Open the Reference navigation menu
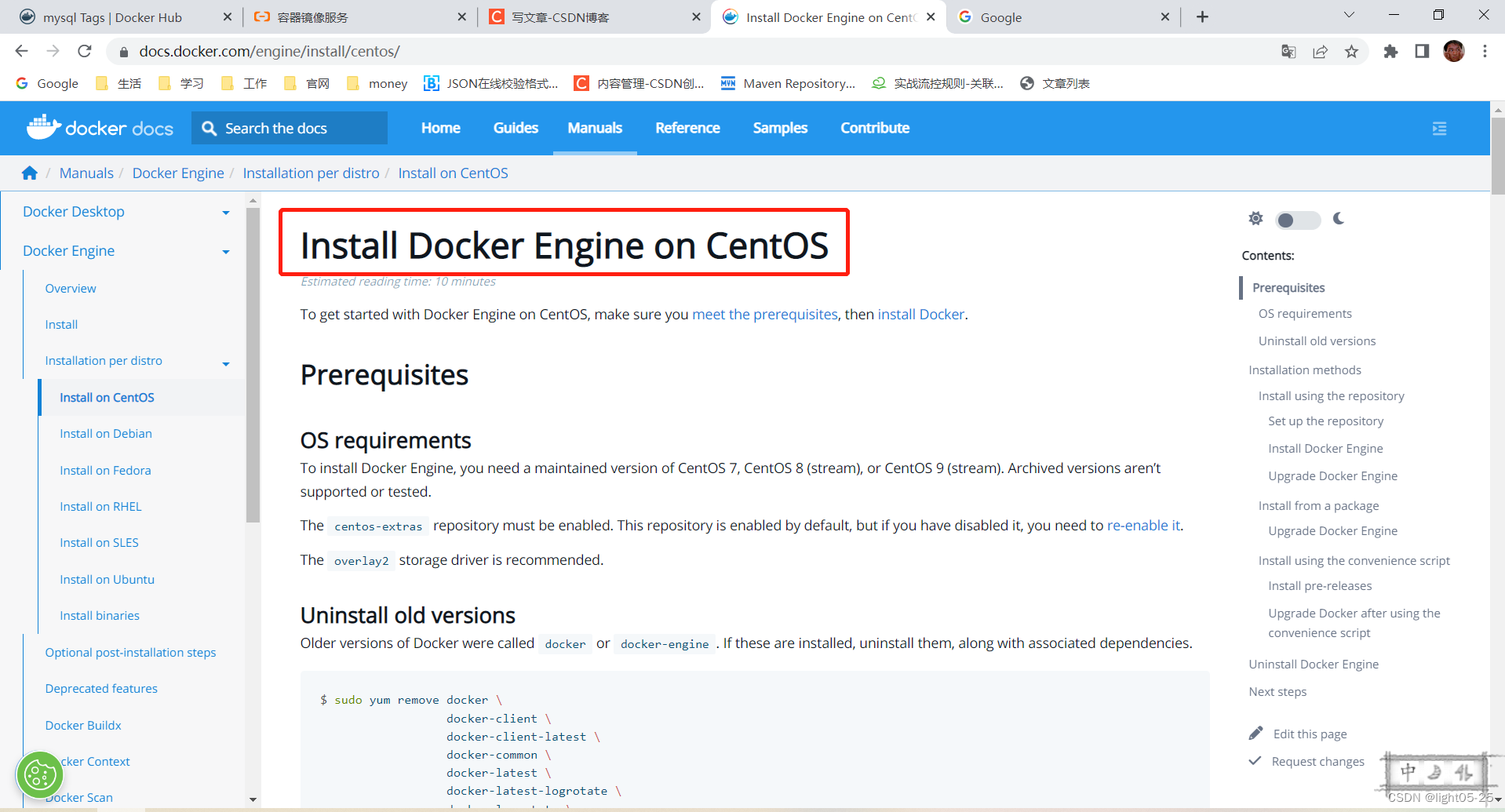This screenshot has height=812, width=1505. [687, 127]
